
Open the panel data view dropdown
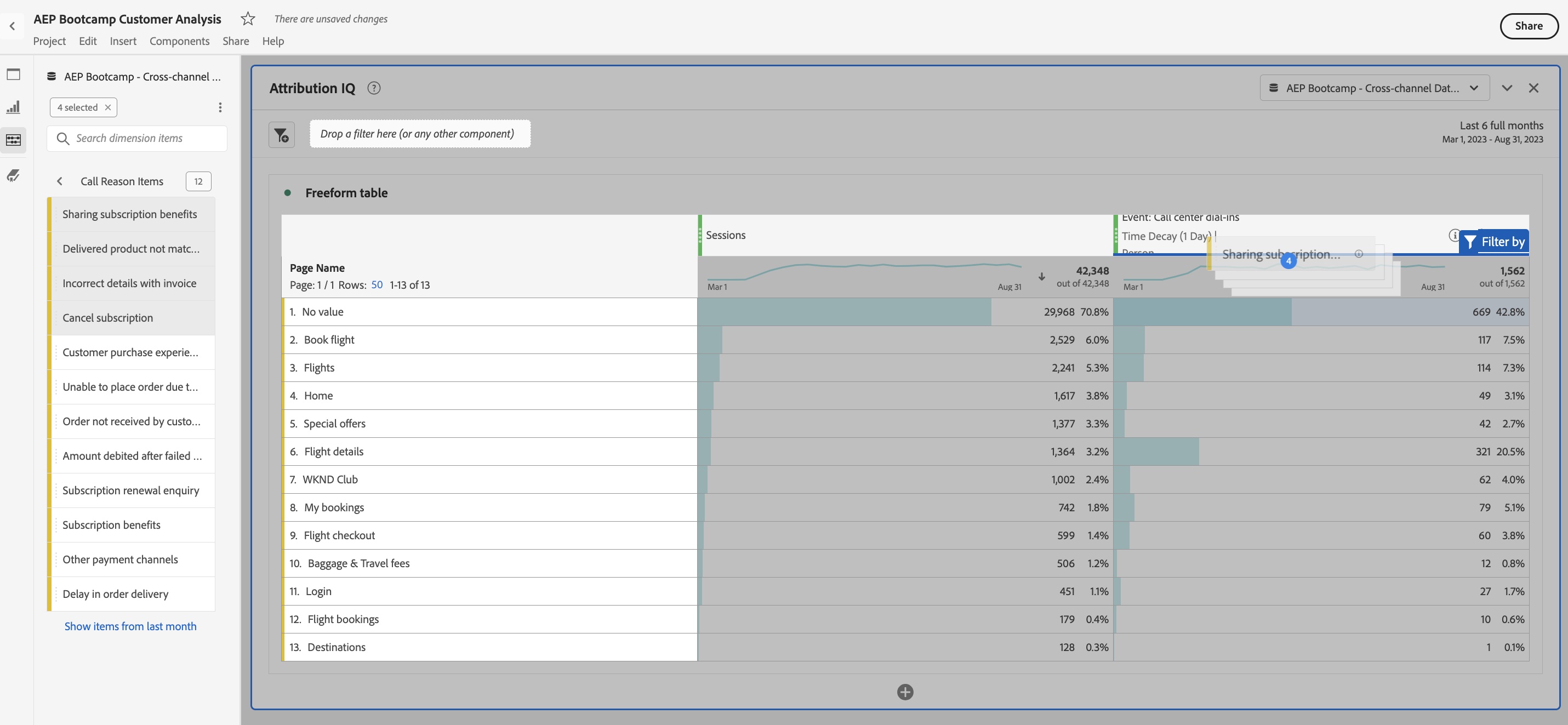click(x=1374, y=88)
